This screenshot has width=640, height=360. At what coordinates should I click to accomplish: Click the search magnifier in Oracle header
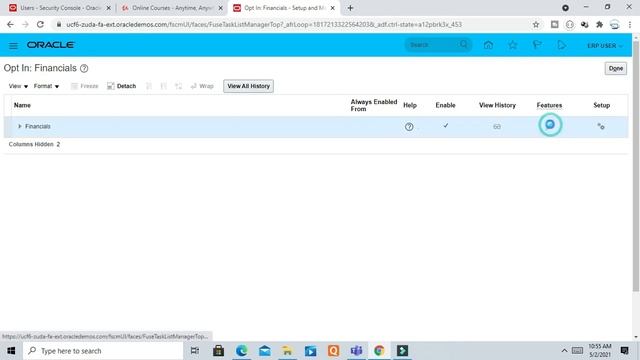464,44
